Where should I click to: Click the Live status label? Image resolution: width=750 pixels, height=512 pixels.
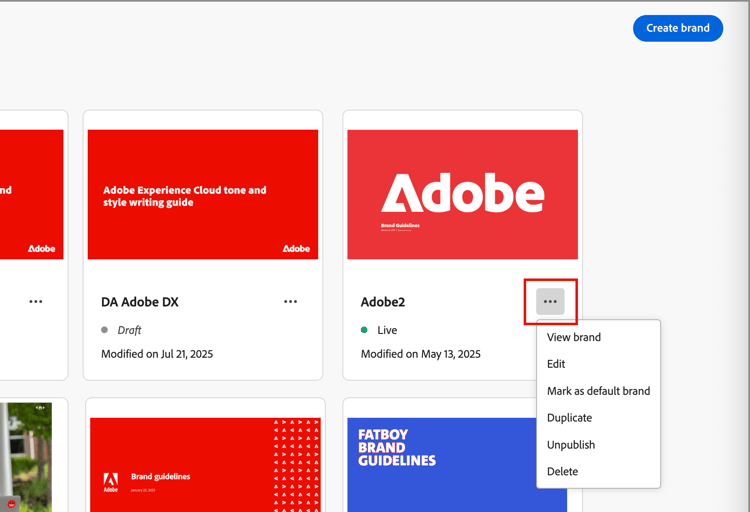tap(387, 330)
